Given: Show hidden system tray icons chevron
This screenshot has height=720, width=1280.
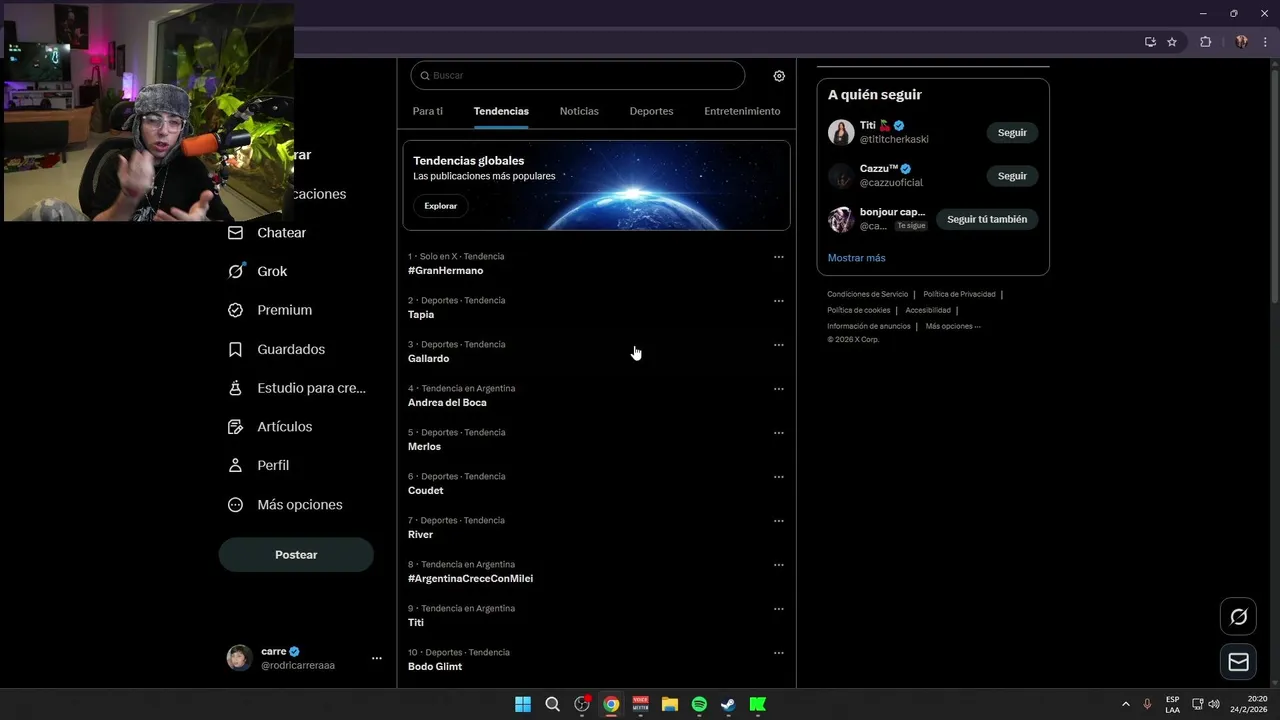Looking at the screenshot, I should pos(1125,704).
